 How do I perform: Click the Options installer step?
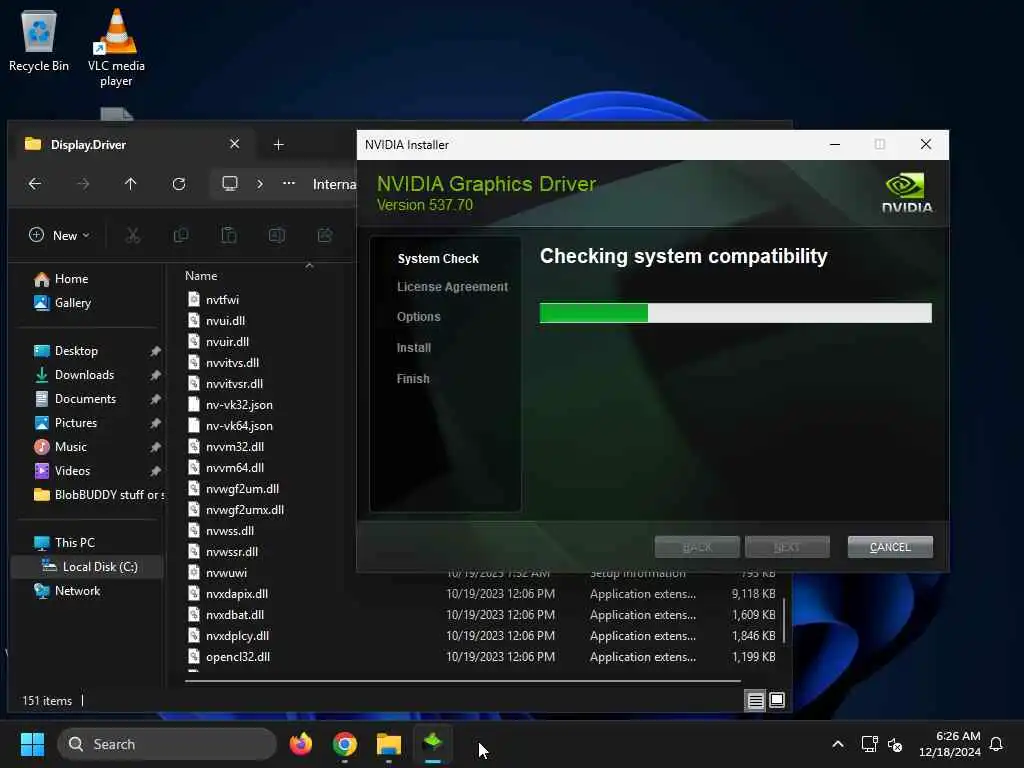click(x=419, y=317)
